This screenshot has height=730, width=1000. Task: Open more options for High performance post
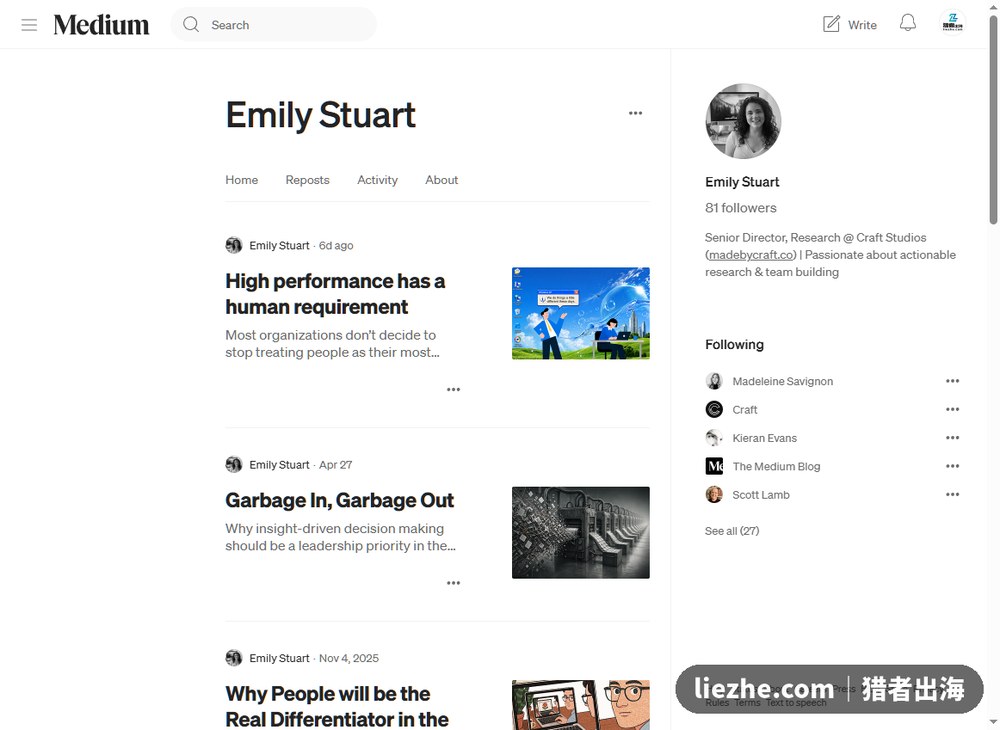click(453, 390)
